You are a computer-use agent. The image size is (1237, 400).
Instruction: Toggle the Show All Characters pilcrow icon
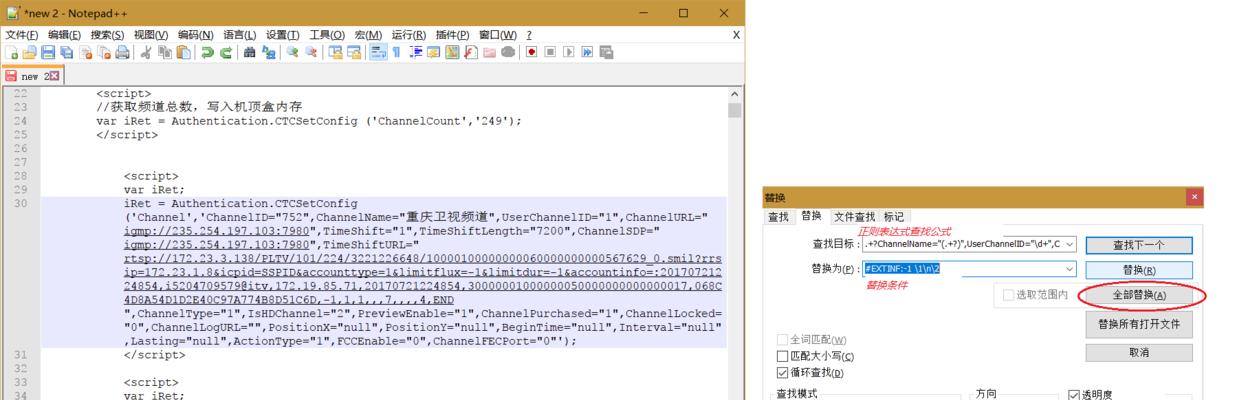point(396,52)
